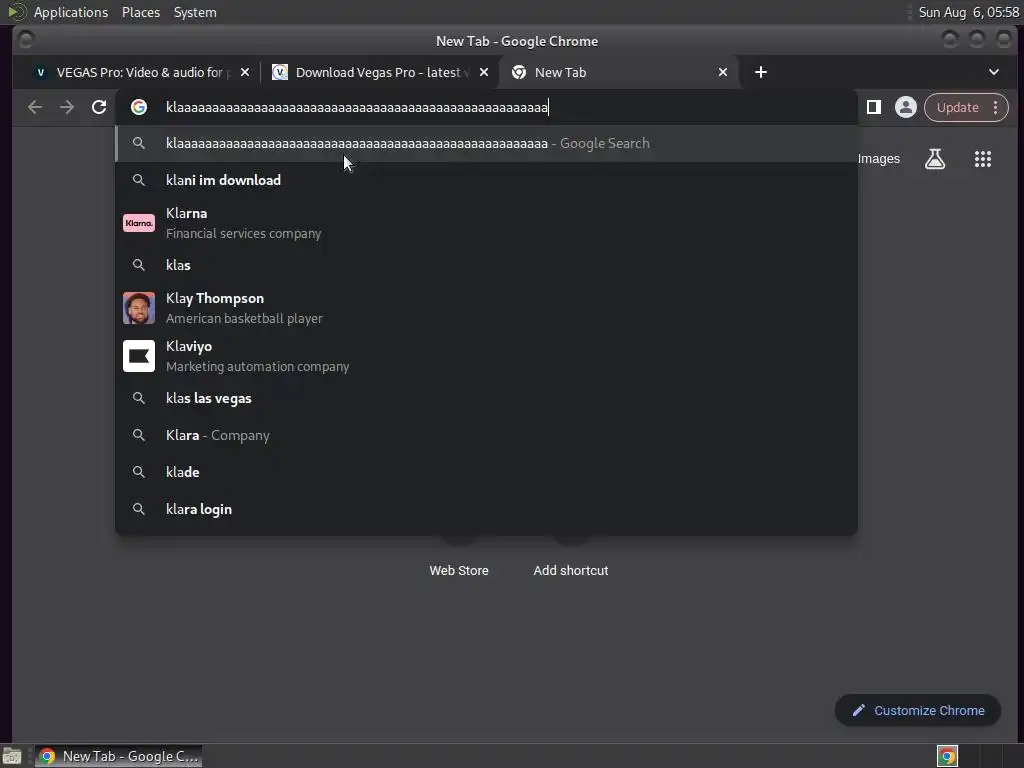Select Klay Thompson suggestion
Image resolution: width=1024 pixels, height=768 pixels.
(x=486, y=308)
